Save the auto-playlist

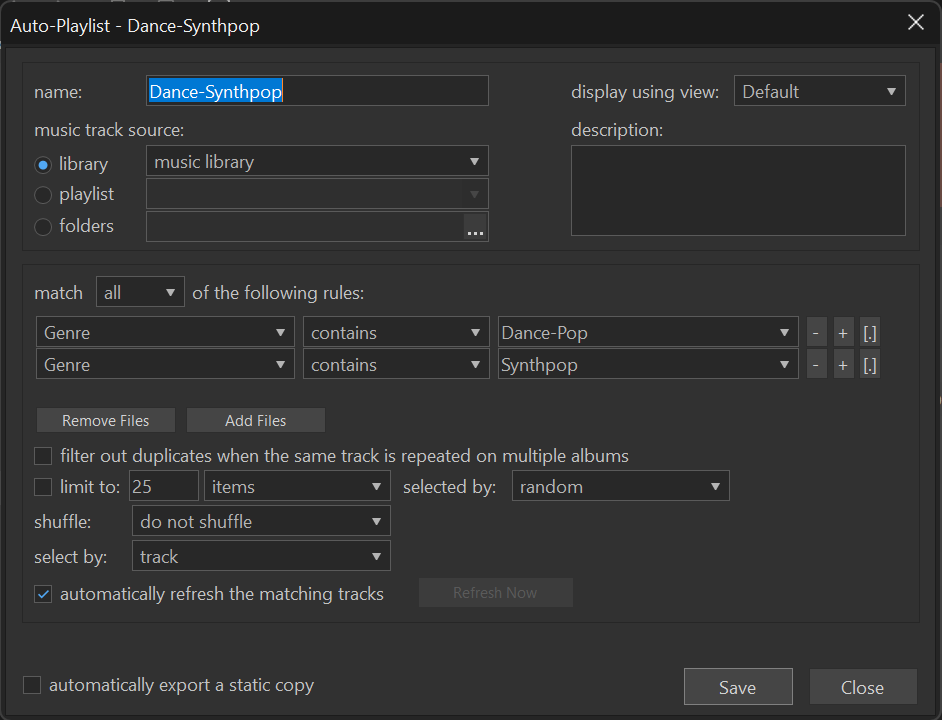tap(738, 687)
